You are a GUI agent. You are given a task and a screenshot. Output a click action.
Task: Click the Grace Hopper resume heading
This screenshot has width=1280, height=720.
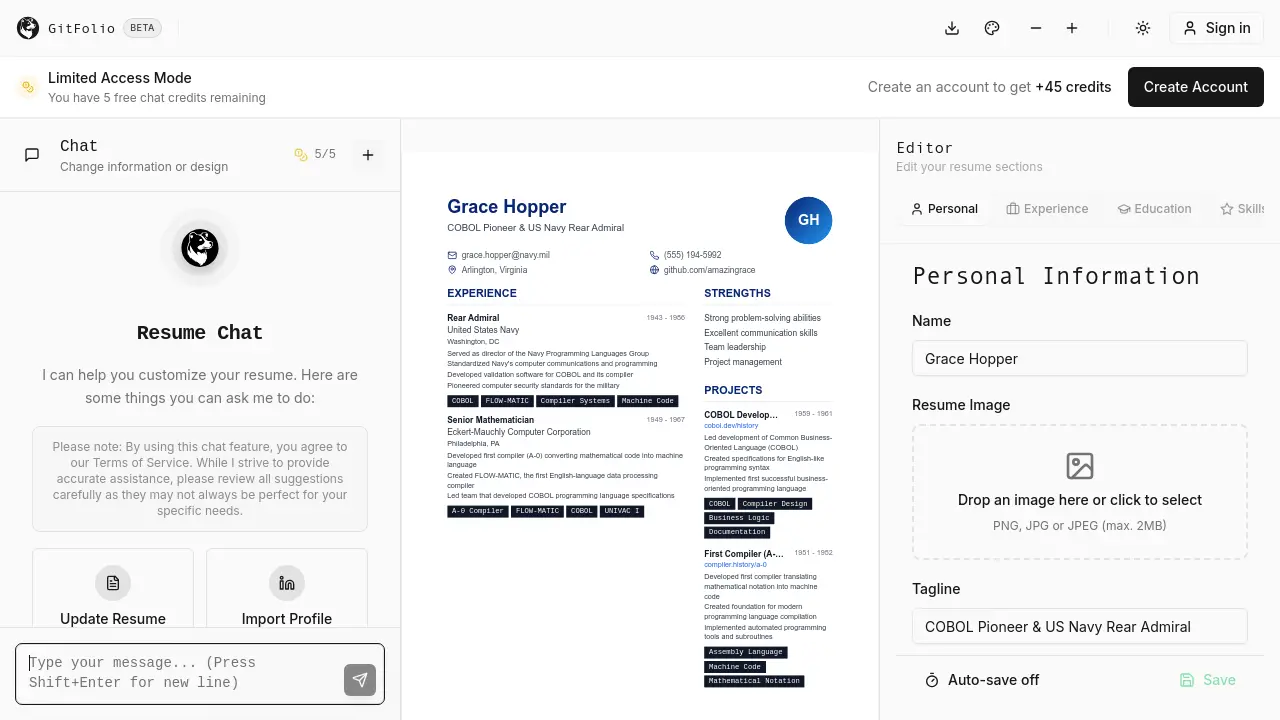(x=507, y=207)
